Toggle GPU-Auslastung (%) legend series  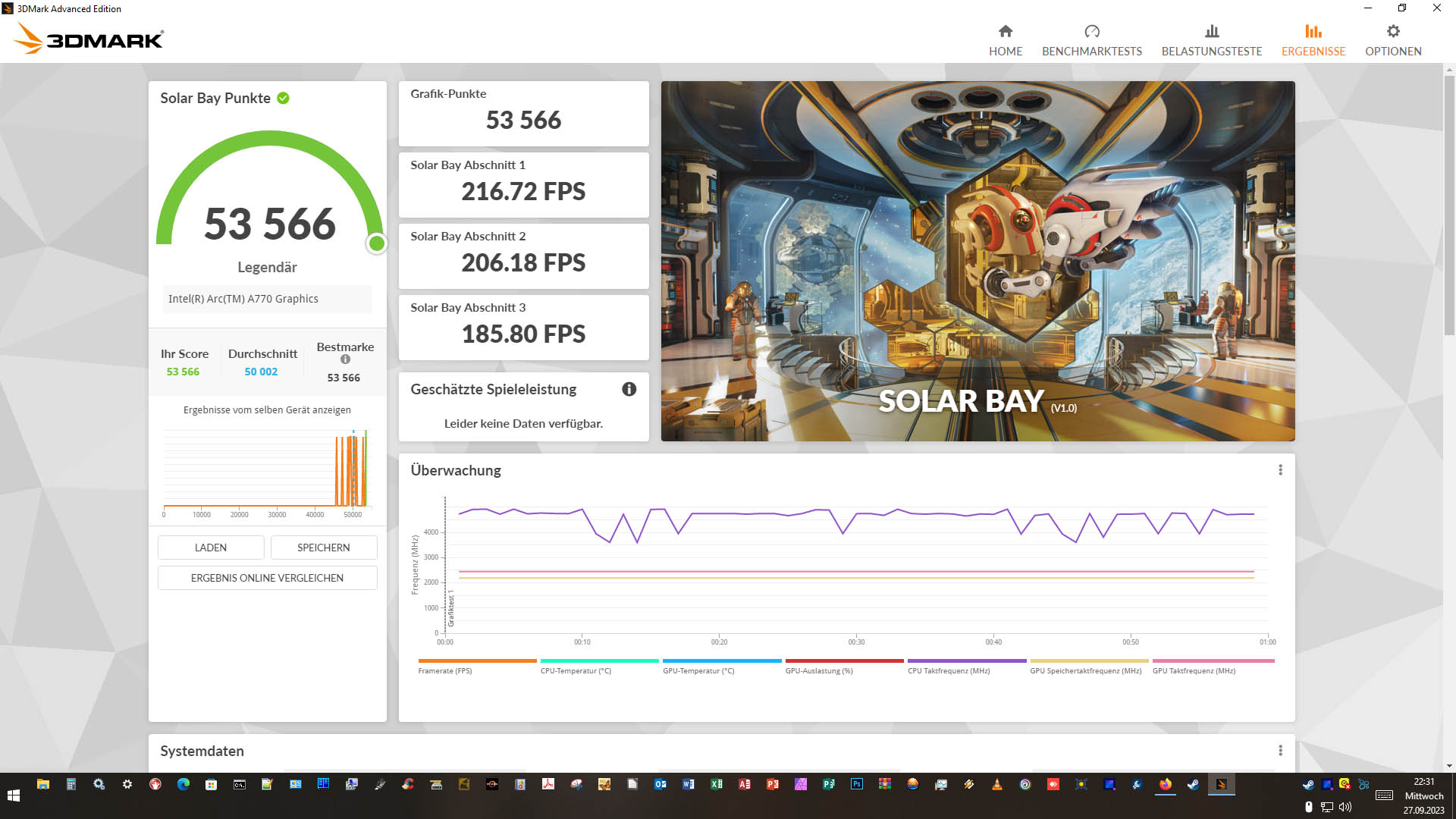818,670
